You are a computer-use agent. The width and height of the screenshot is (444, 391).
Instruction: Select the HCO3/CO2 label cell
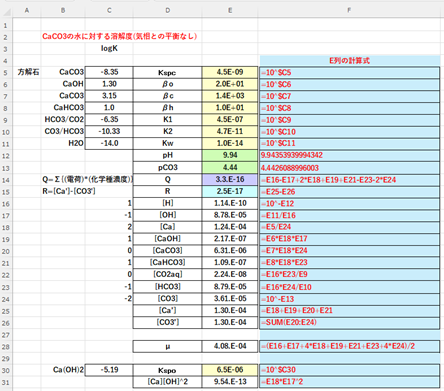(63, 120)
